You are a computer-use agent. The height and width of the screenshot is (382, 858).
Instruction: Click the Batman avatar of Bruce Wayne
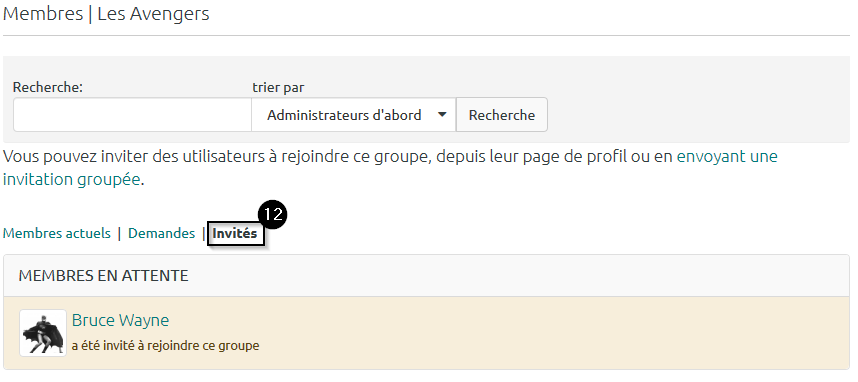click(43, 333)
